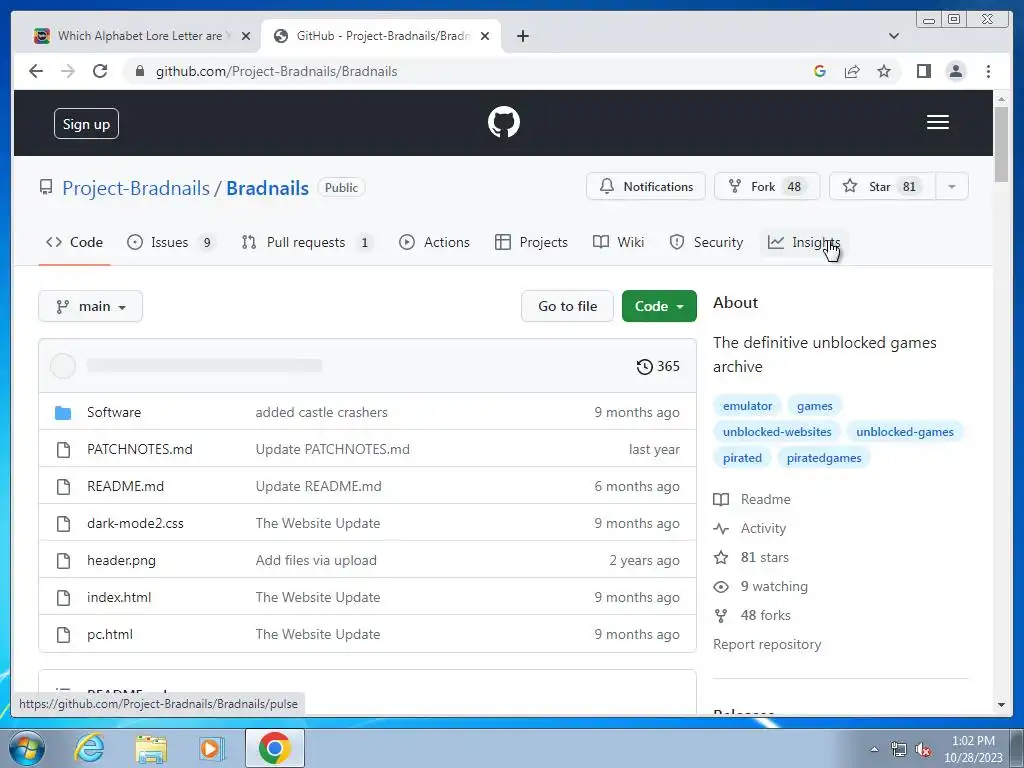The height and width of the screenshot is (768, 1024).
Task: Open the Report repository link
Action: point(767,645)
